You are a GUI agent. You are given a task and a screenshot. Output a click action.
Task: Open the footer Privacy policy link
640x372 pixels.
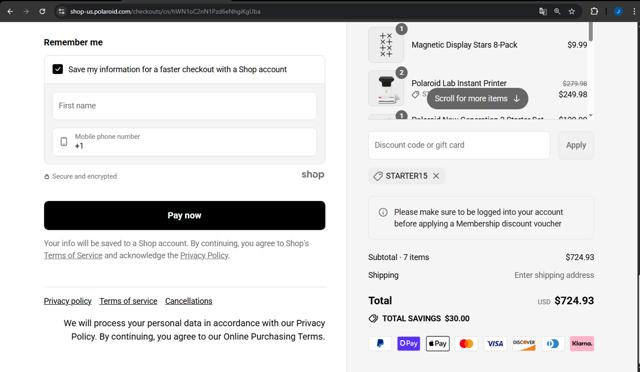click(x=68, y=301)
